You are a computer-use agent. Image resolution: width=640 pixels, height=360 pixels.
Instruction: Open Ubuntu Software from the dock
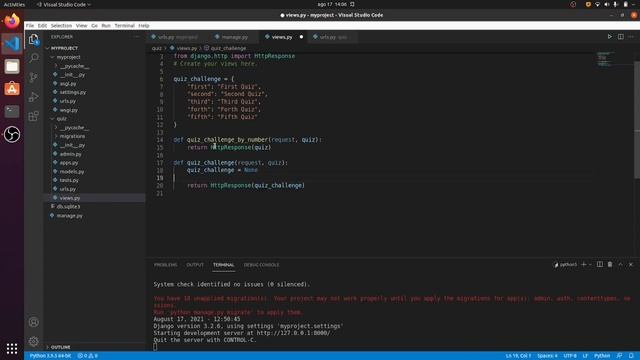pos(12,89)
